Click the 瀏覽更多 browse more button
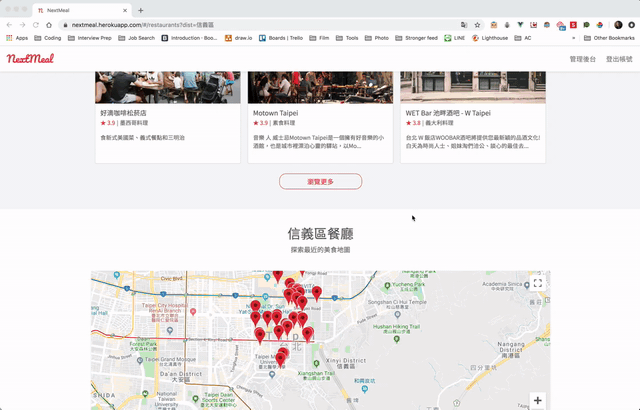 tap(320, 182)
